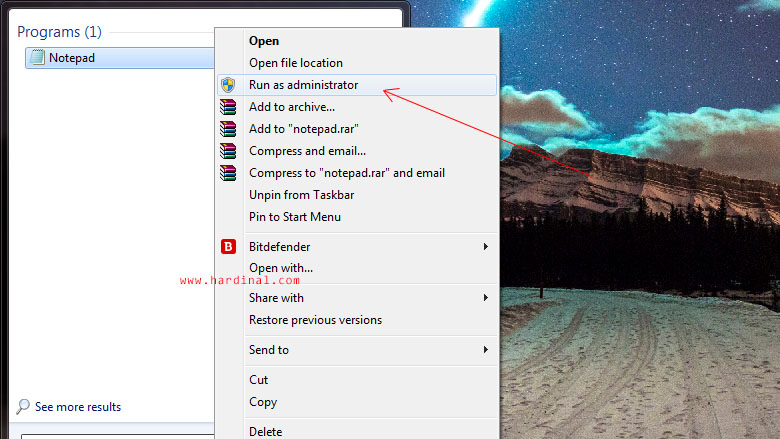Viewport: 780px width, 439px height.
Task: Expand the Bitdefender submenu arrow
Action: (486, 247)
